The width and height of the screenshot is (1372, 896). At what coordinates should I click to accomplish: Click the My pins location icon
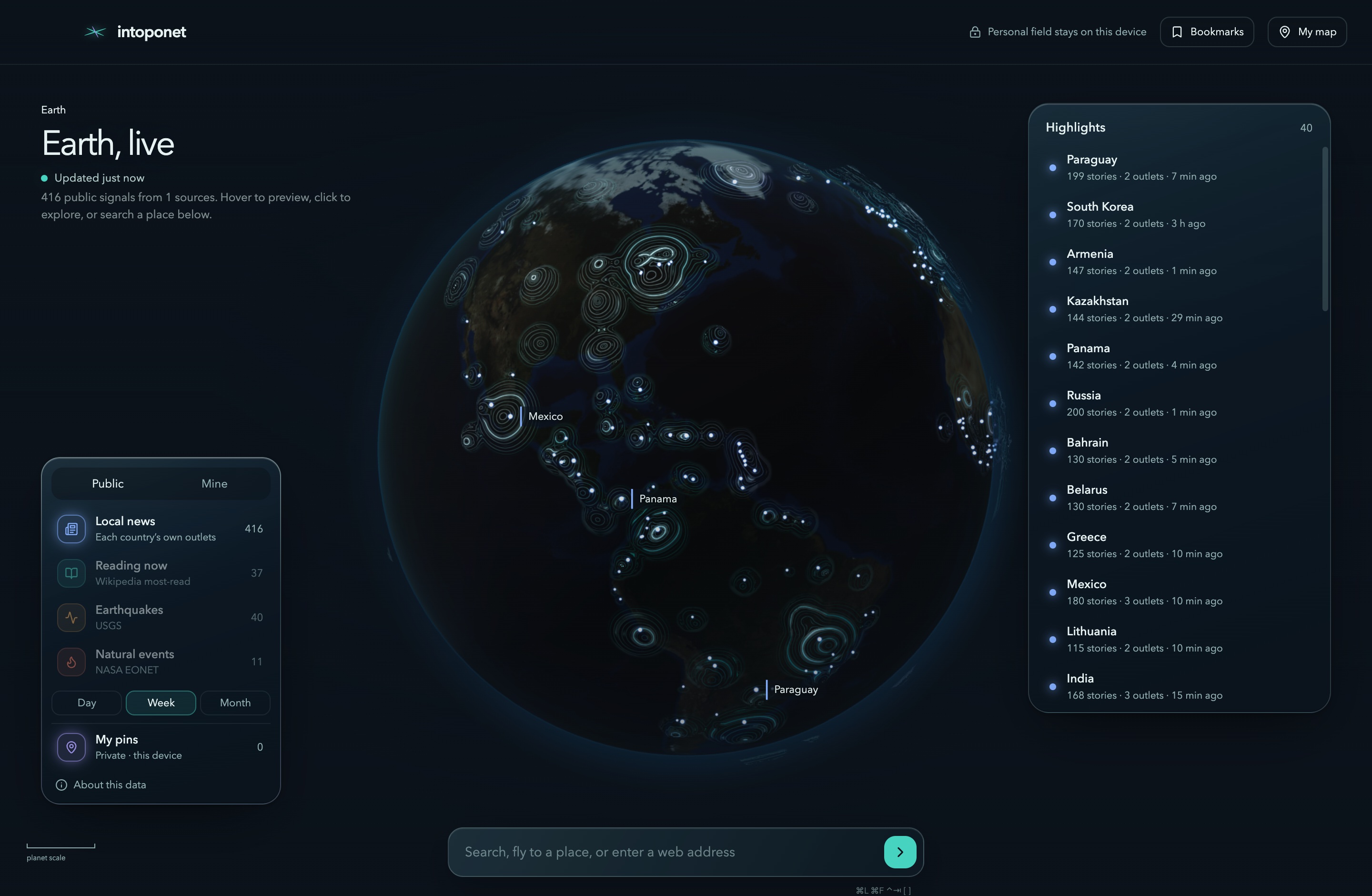[x=71, y=747]
